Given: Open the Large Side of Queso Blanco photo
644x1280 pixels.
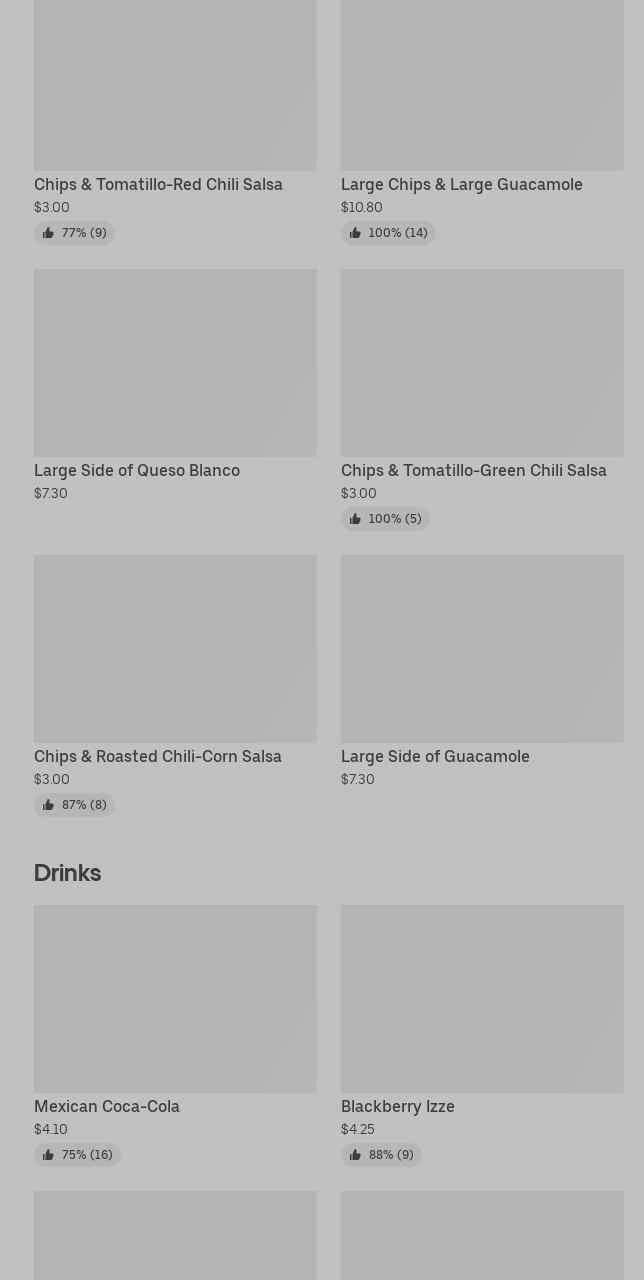Looking at the screenshot, I should point(175,362).
